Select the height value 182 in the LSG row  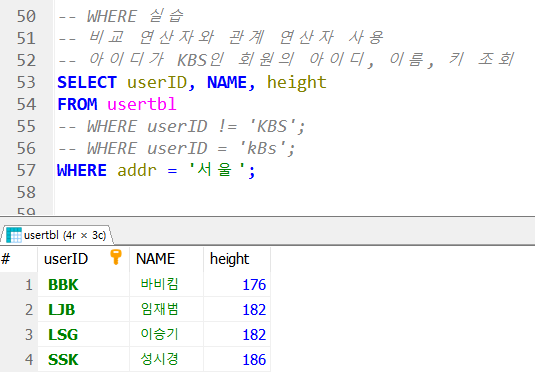[x=237, y=335]
